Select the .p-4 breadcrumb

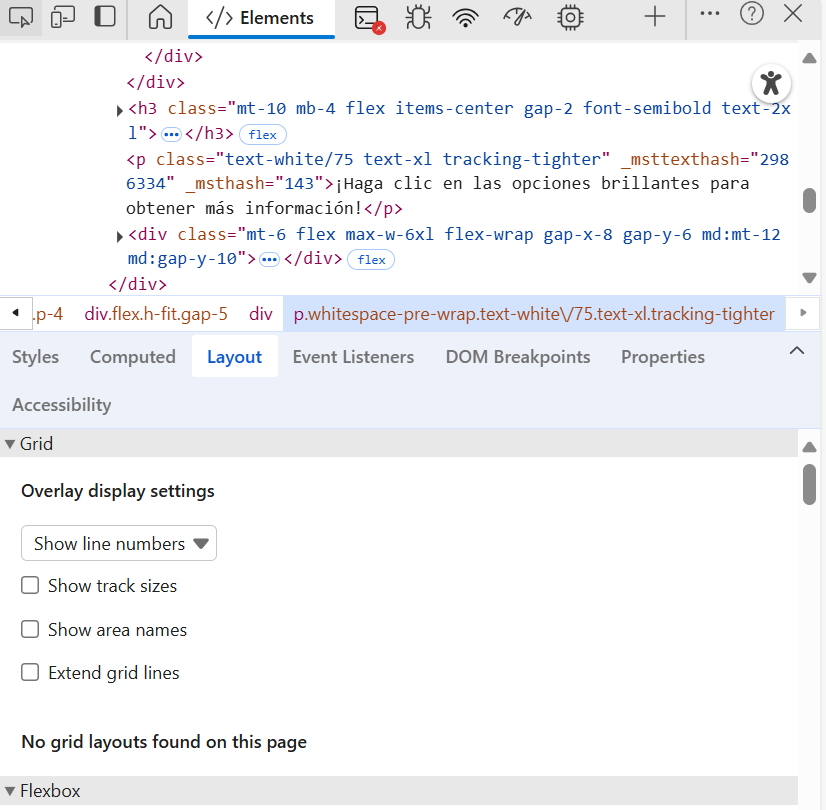48,314
